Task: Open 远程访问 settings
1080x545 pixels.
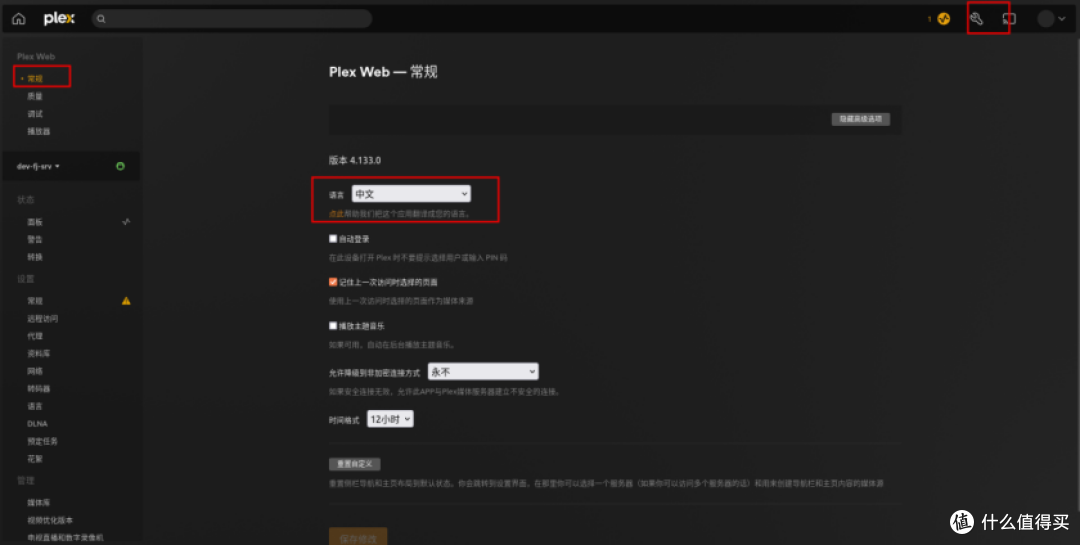Action: (43, 318)
